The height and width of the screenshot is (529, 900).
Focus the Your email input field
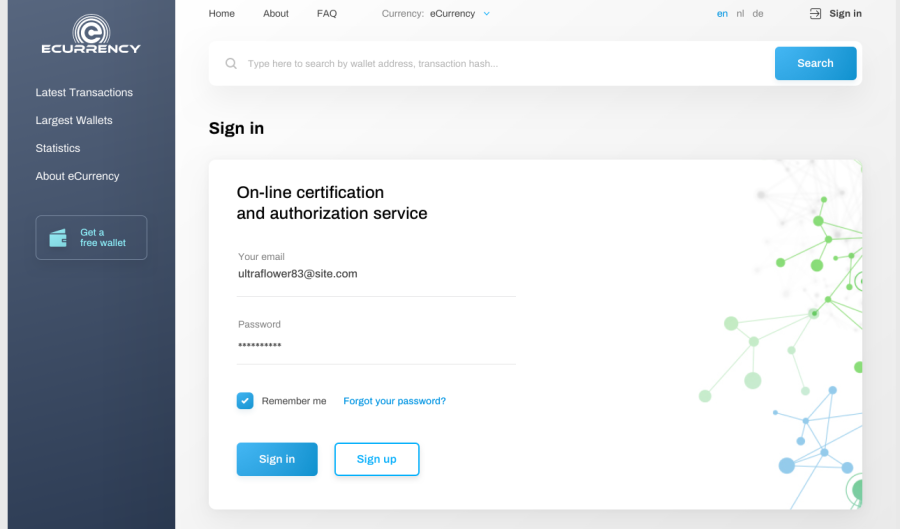(x=376, y=274)
